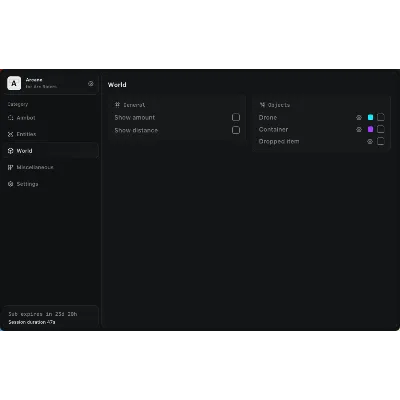This screenshot has height=400, width=400.
Task: Click the World page heading
Action: [x=117, y=85]
